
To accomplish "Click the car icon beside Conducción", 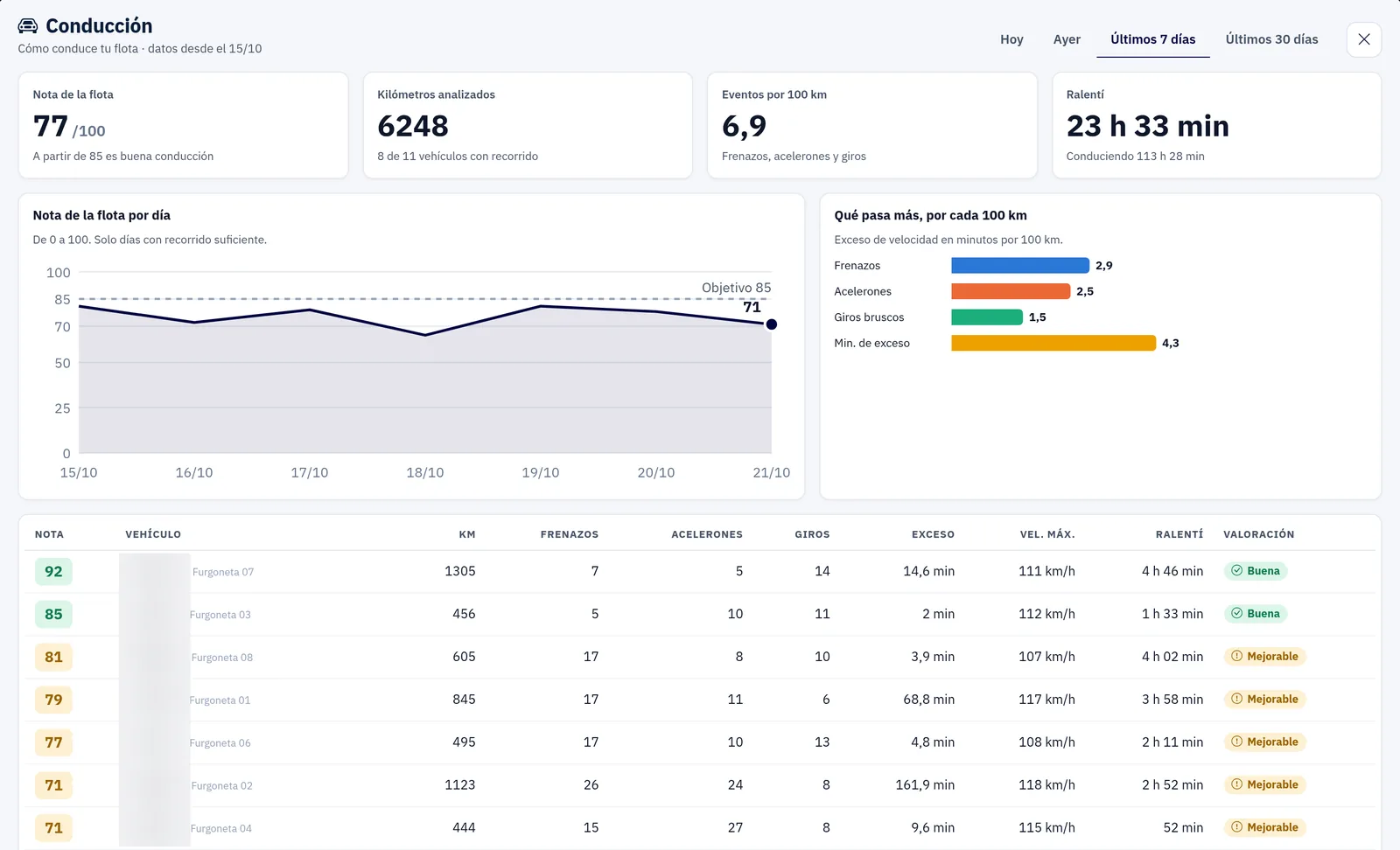I will pos(28,26).
